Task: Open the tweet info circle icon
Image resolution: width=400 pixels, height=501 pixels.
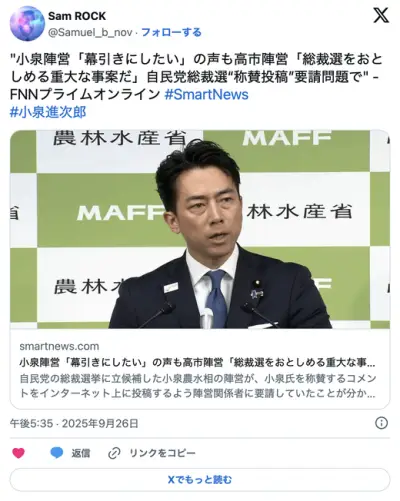Action: [381, 423]
